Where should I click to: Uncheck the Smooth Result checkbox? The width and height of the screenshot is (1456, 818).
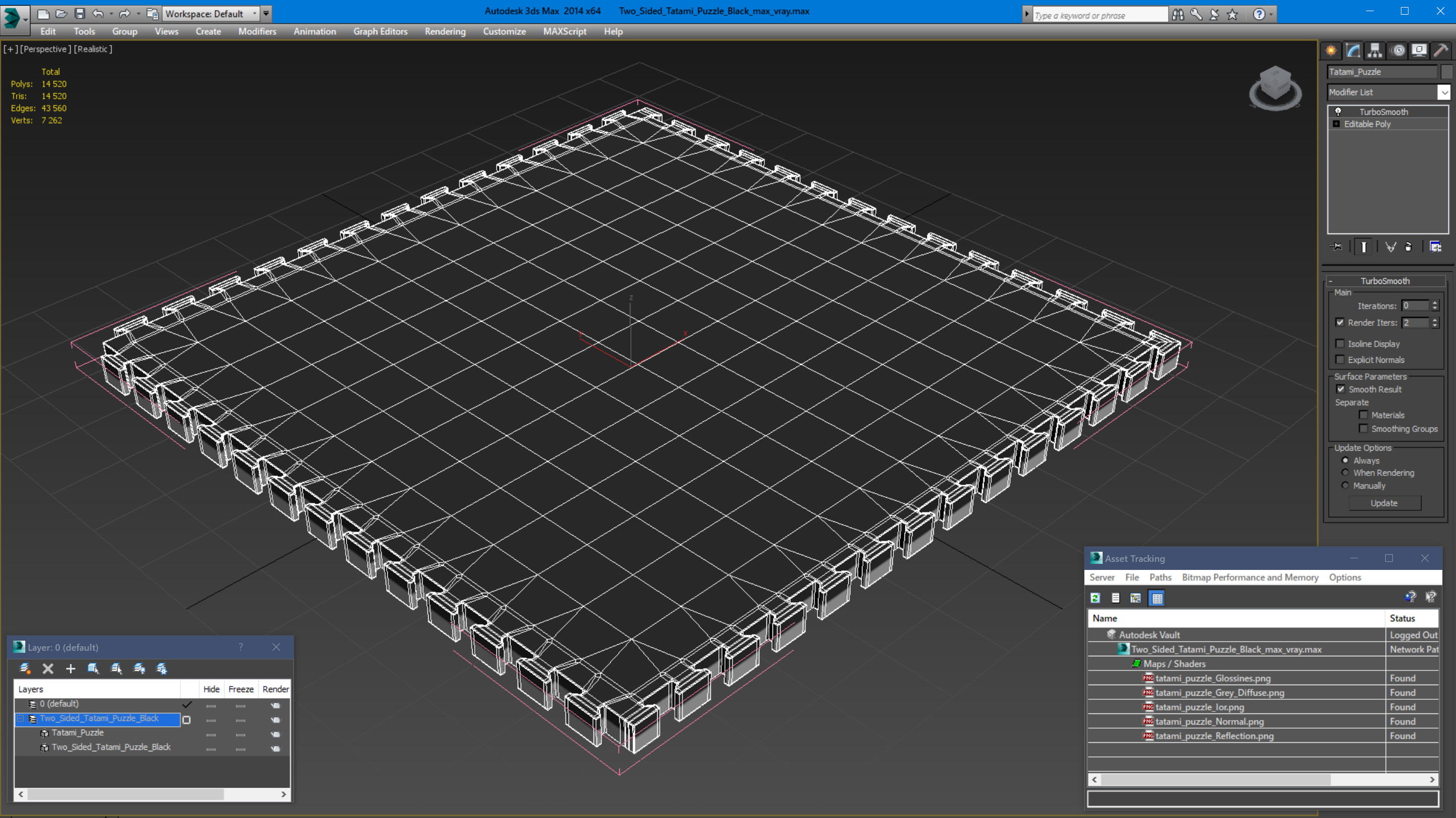1340,389
